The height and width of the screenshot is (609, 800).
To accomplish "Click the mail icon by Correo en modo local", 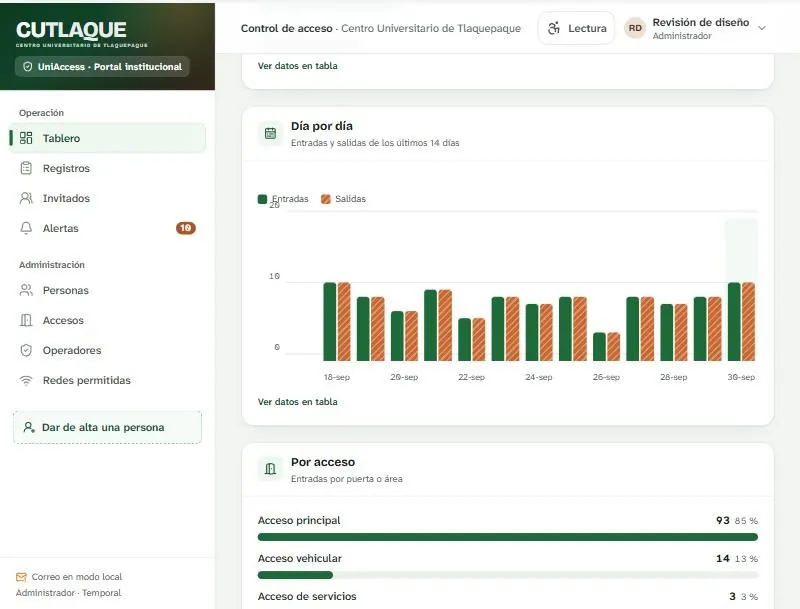I will 21,577.
